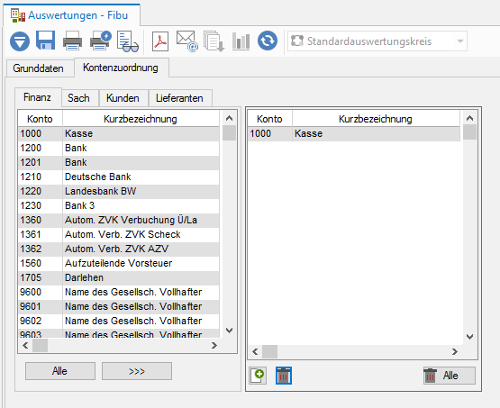Open the Sach tab

(x=79, y=98)
